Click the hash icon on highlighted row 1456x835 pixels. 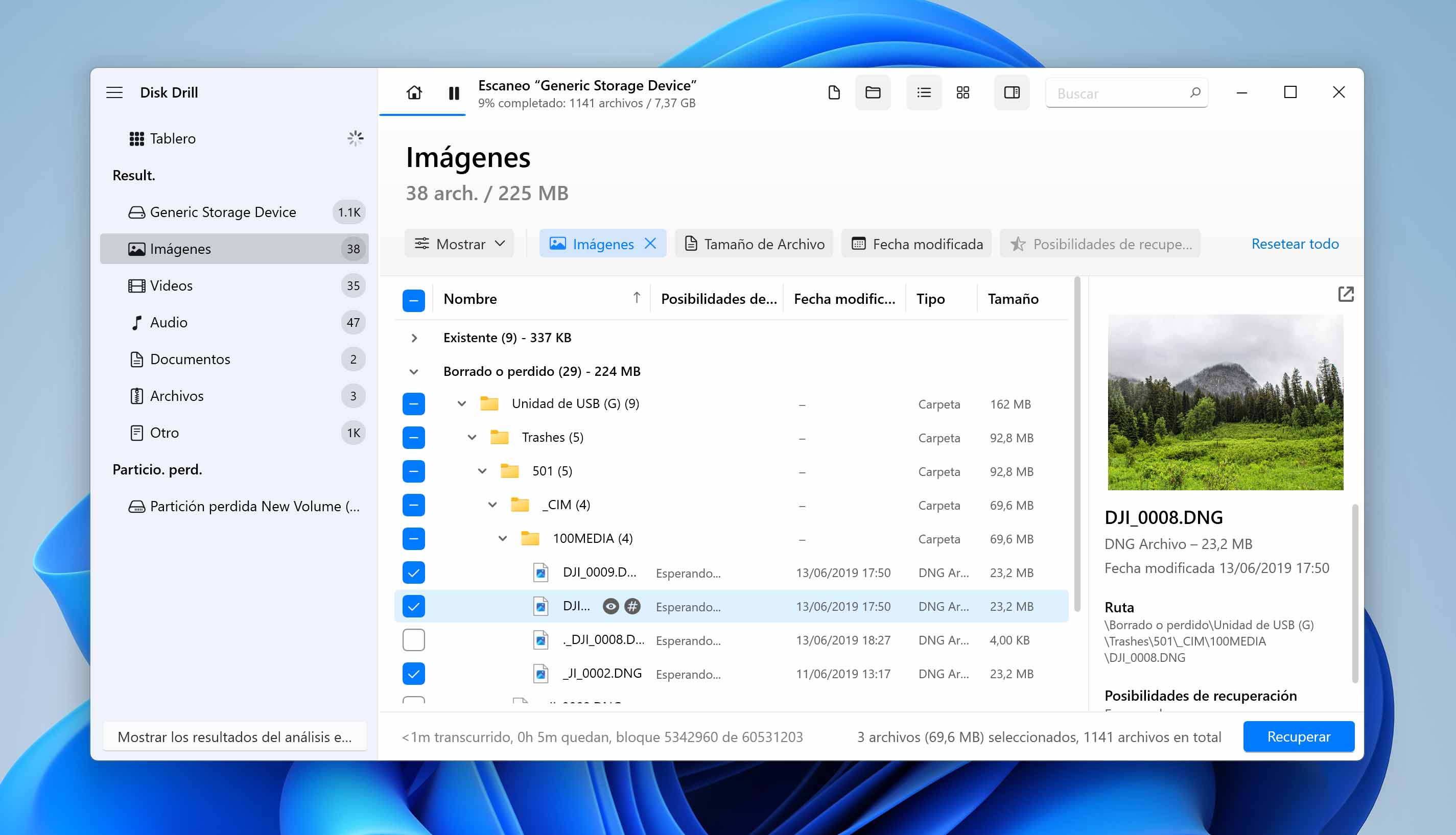[632, 606]
